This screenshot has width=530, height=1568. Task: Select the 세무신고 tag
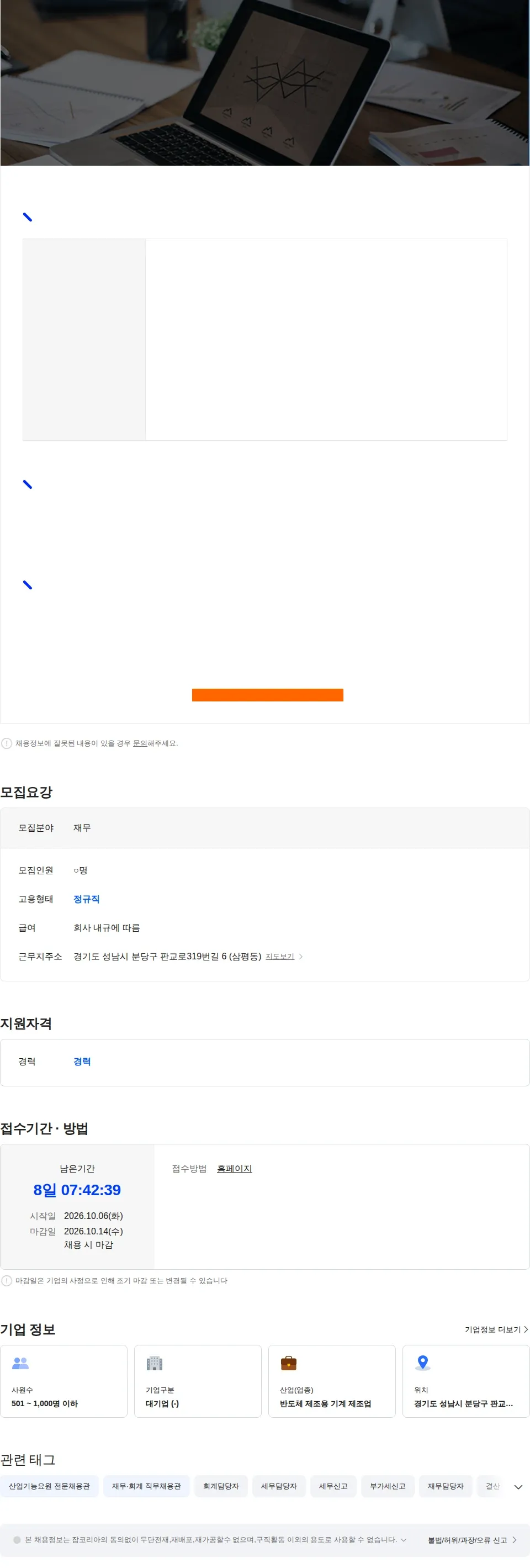click(333, 1486)
